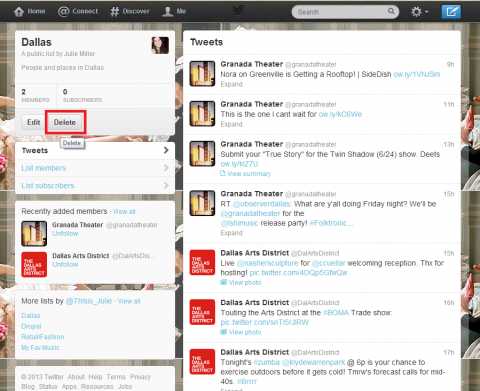Open the About footer link

point(76,377)
